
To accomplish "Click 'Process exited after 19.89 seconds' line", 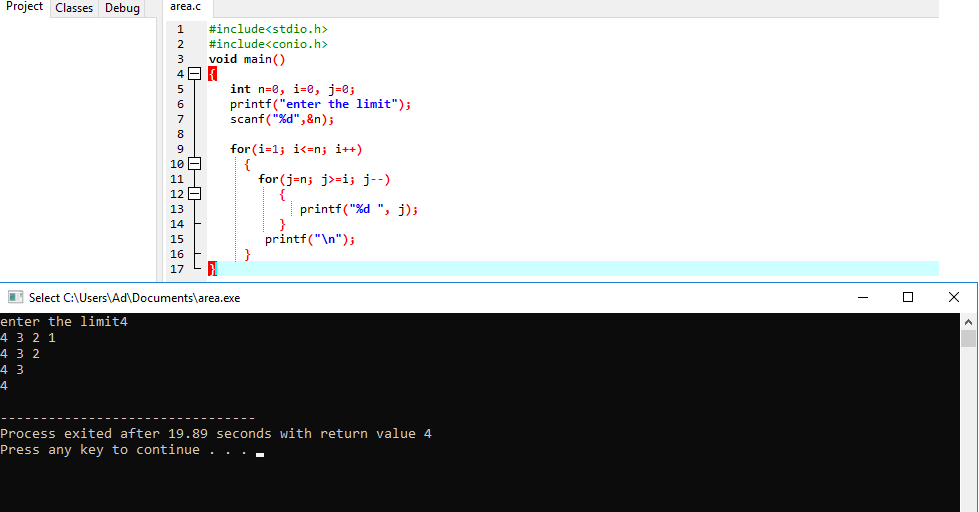I will tap(215, 433).
